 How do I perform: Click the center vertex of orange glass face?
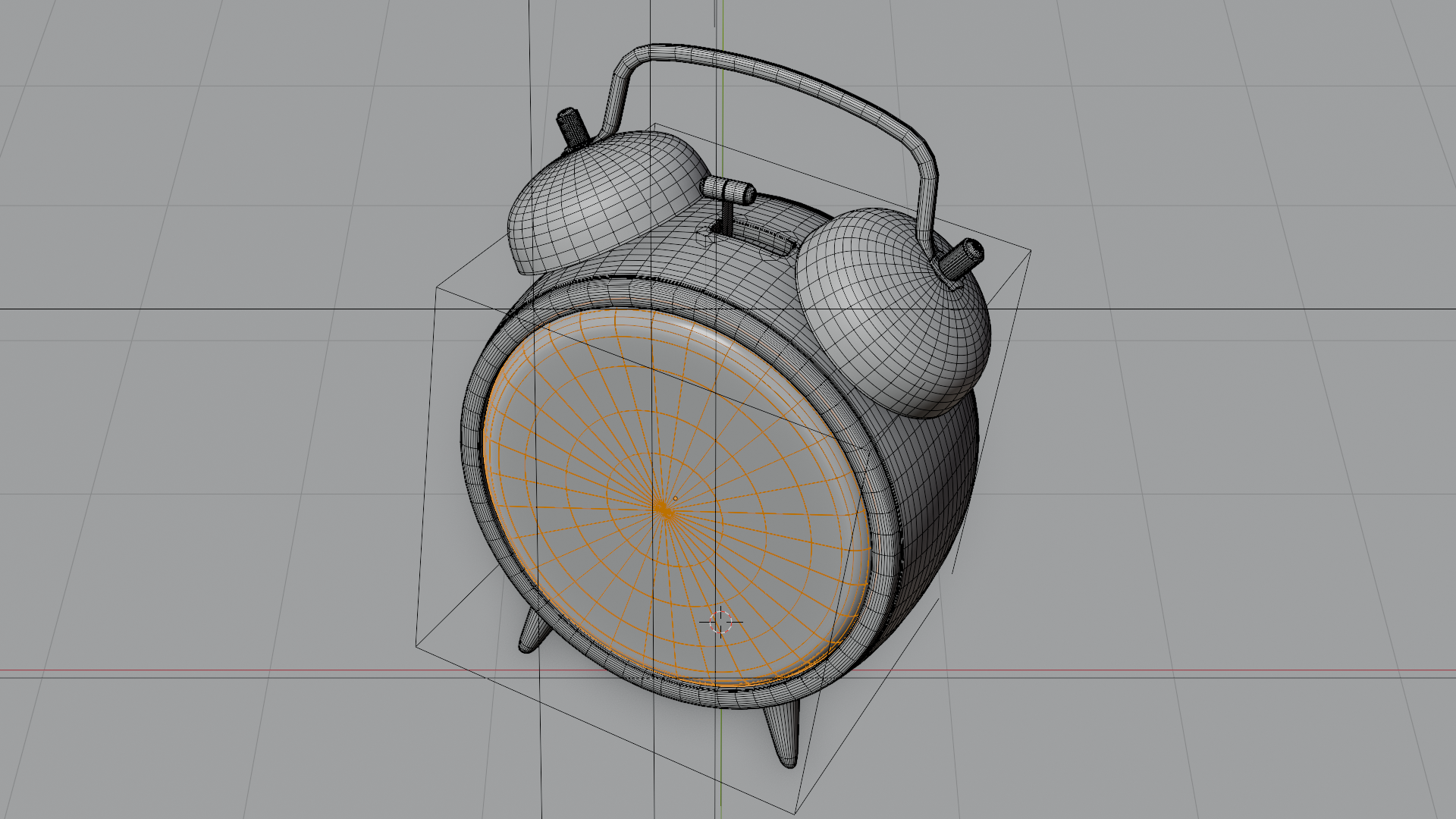tap(664, 510)
